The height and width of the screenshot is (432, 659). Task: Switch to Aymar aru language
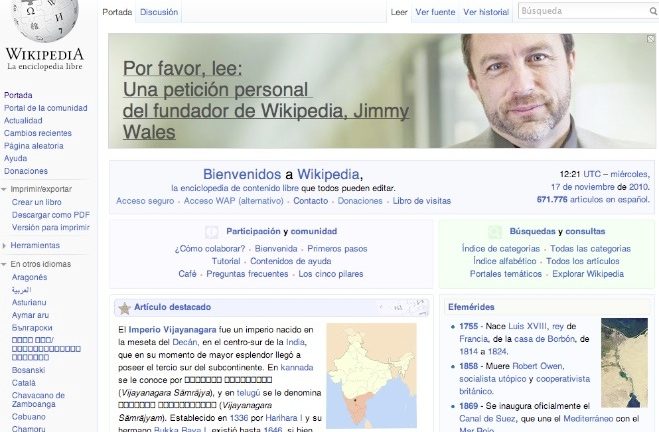coord(30,315)
